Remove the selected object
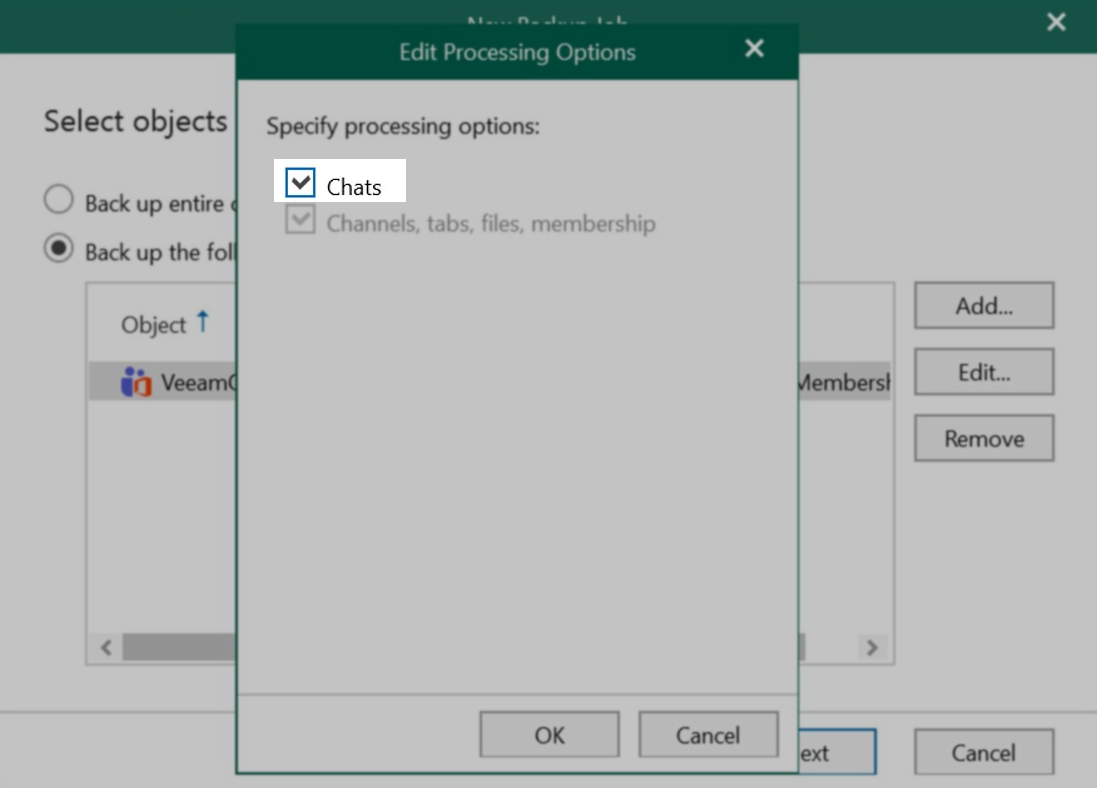Screen dimensions: 1097x788 pyautogui.click(x=984, y=438)
